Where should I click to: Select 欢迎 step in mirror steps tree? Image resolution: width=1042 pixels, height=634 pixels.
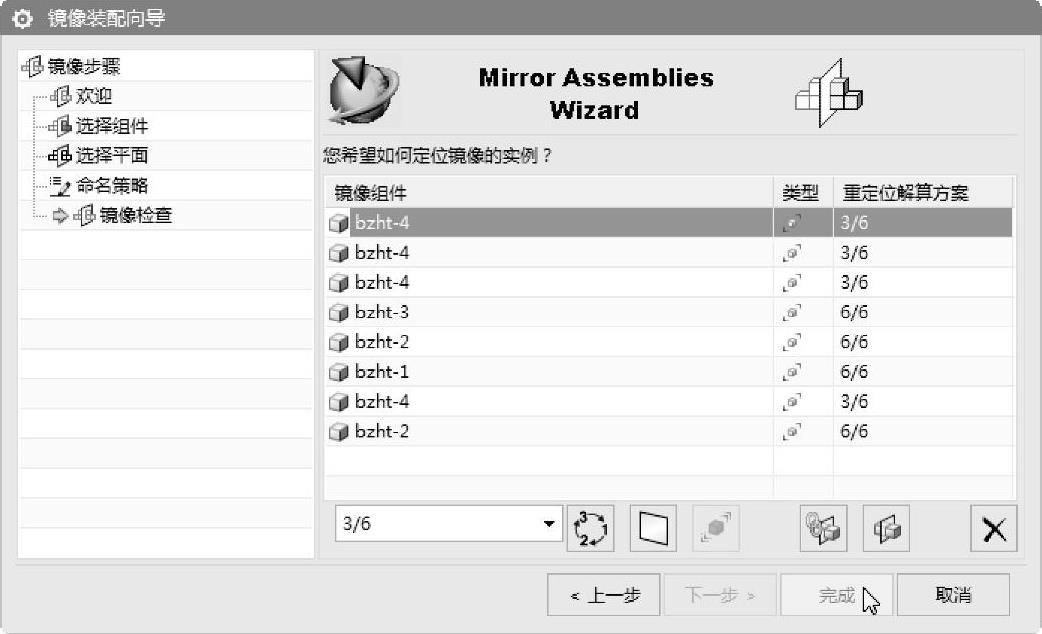coord(94,97)
